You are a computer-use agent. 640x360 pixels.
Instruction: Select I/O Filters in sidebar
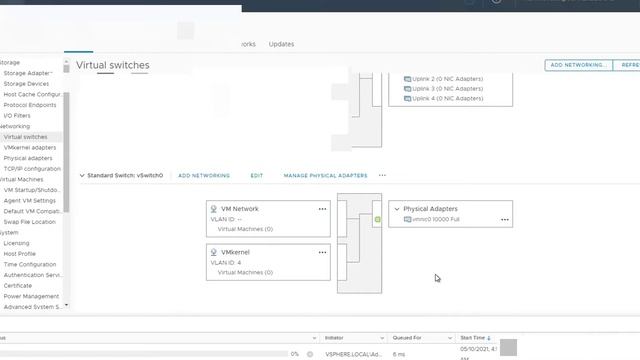point(17,116)
